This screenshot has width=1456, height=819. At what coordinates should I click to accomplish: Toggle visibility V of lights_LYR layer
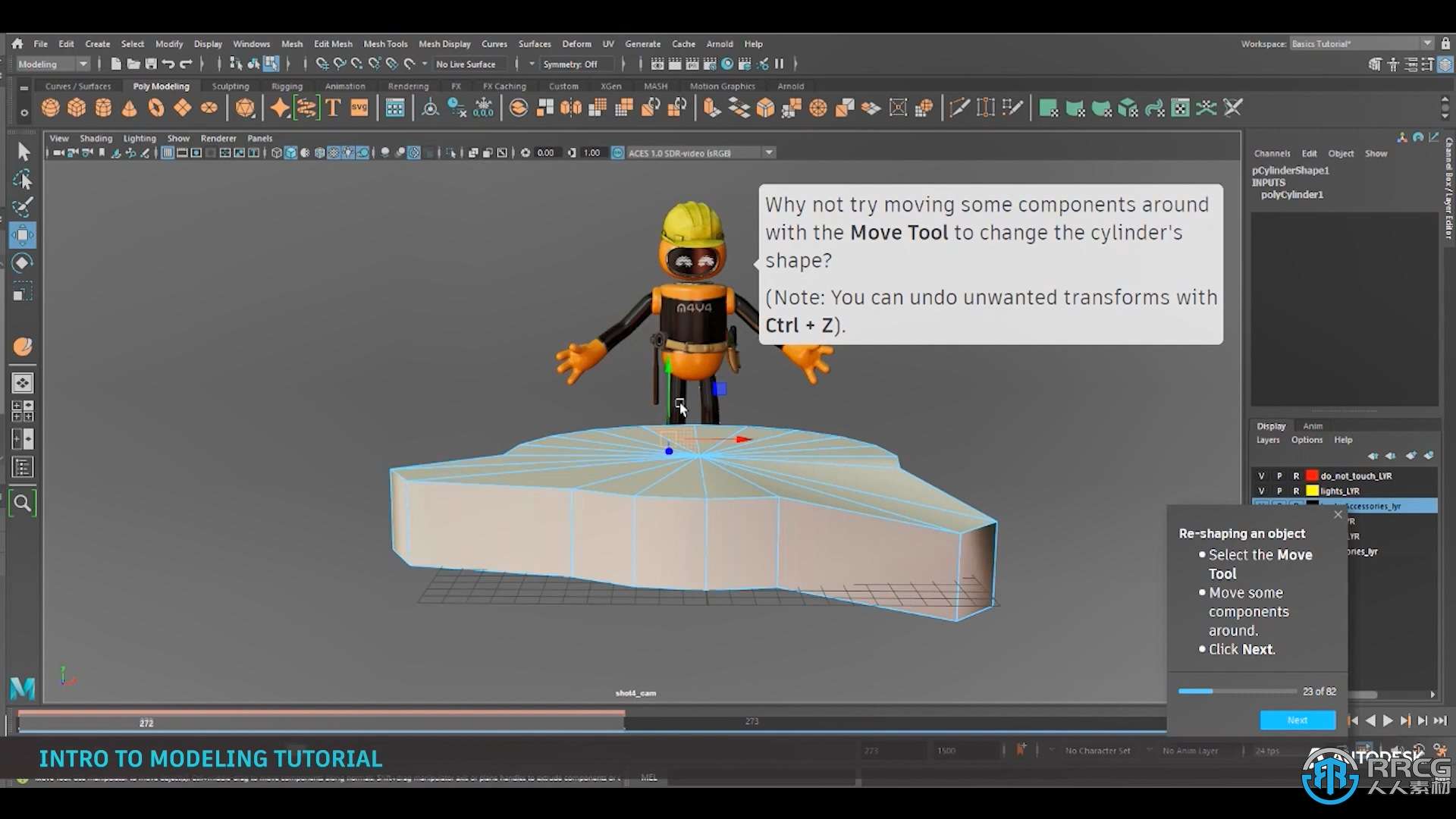click(x=1261, y=491)
